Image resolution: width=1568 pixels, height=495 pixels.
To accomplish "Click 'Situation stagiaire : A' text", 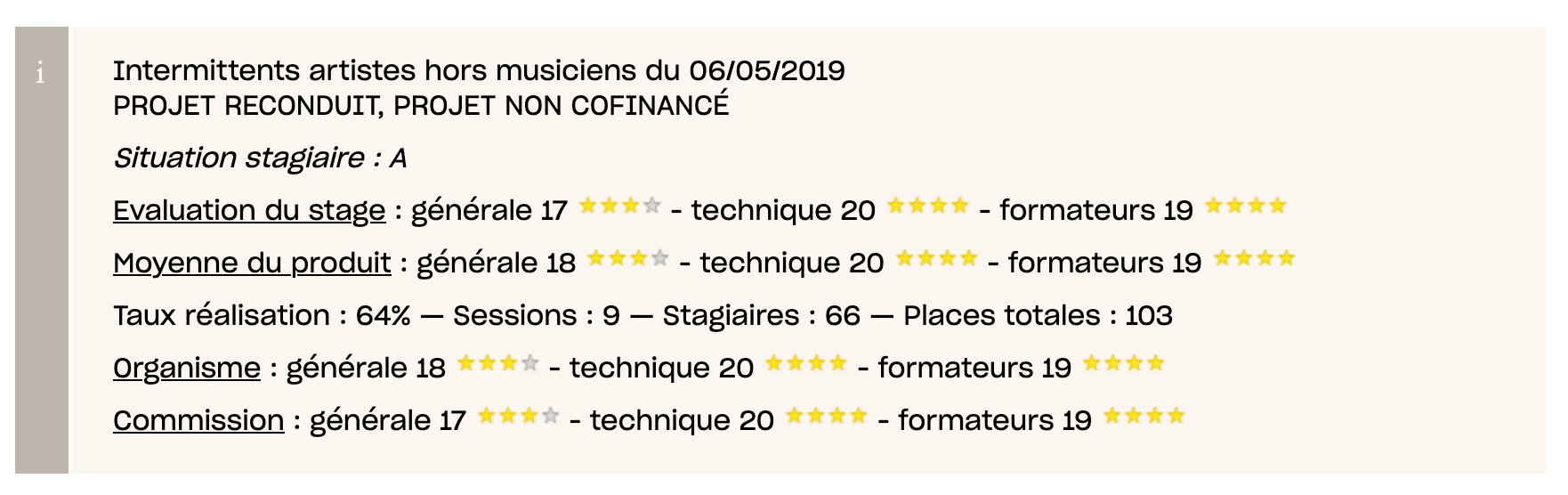I will pos(260,158).
